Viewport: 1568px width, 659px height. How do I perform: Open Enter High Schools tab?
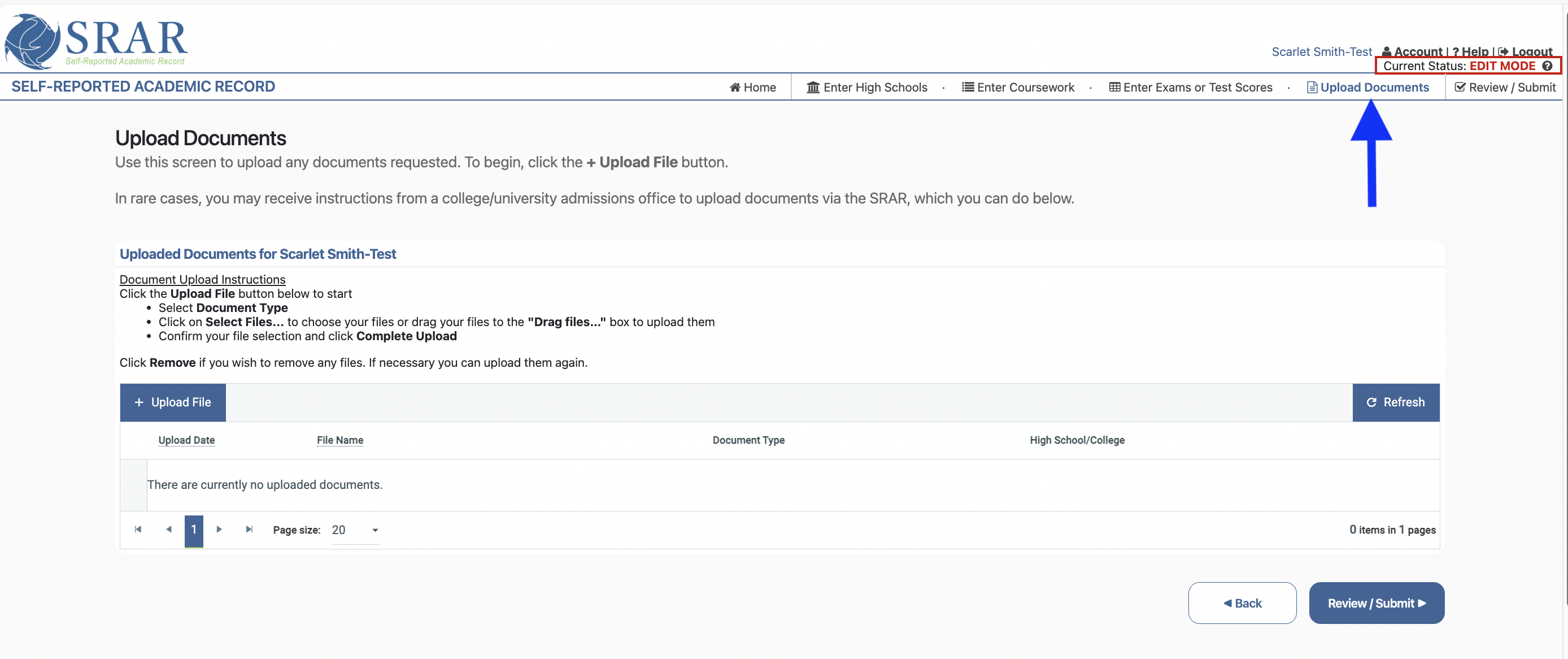[x=867, y=87]
